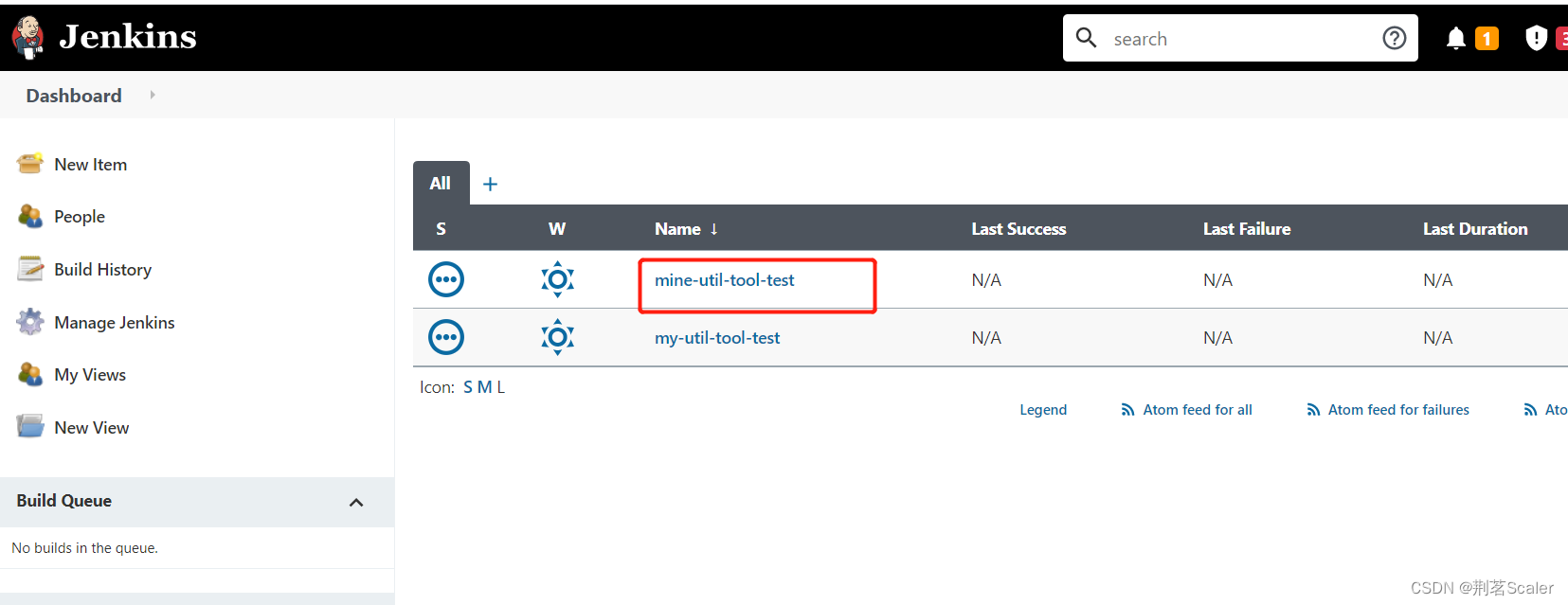Open the search help question-mark icon
Screen dimensions: 1568x605
[x=1394, y=38]
